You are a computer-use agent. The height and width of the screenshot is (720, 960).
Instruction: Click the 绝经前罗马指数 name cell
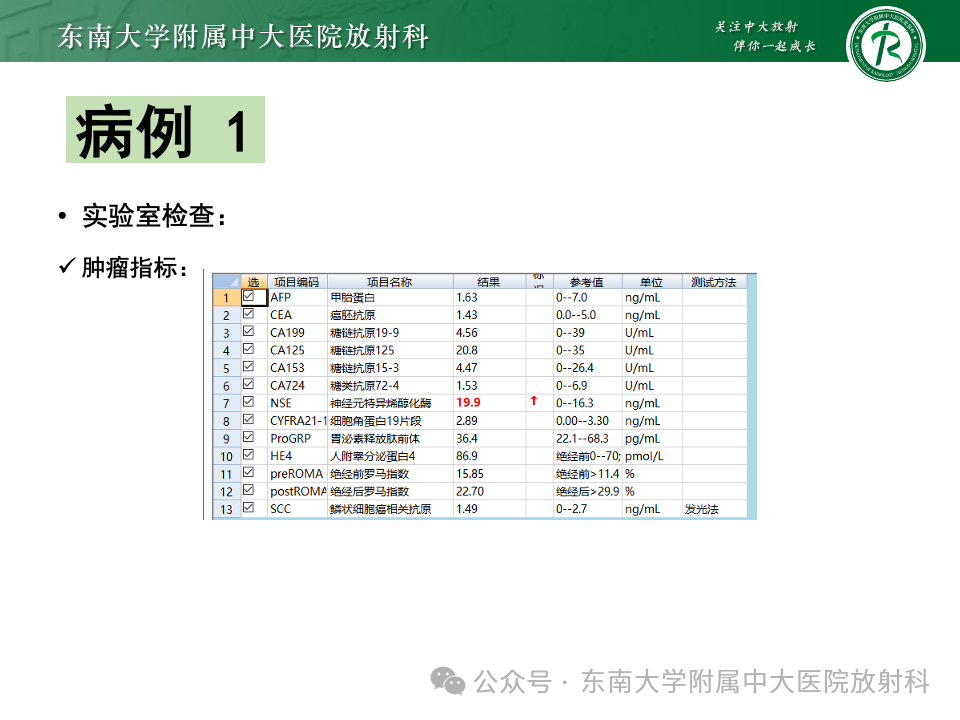click(x=390, y=474)
